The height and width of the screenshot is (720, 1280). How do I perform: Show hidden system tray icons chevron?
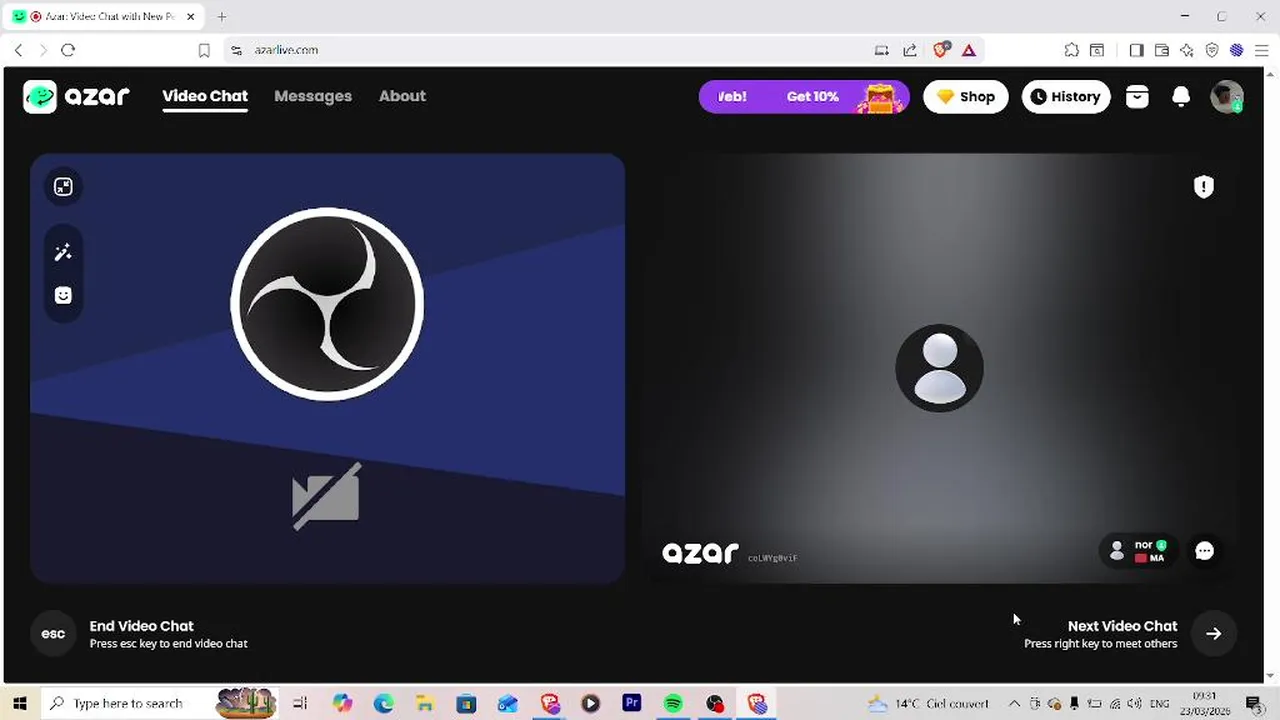tap(1014, 703)
